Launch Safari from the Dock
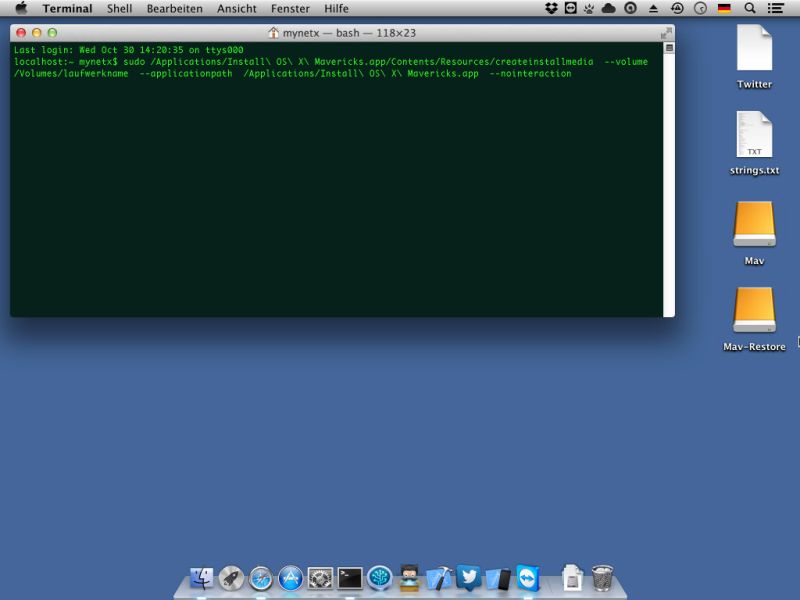This screenshot has width=800, height=600. click(261, 579)
